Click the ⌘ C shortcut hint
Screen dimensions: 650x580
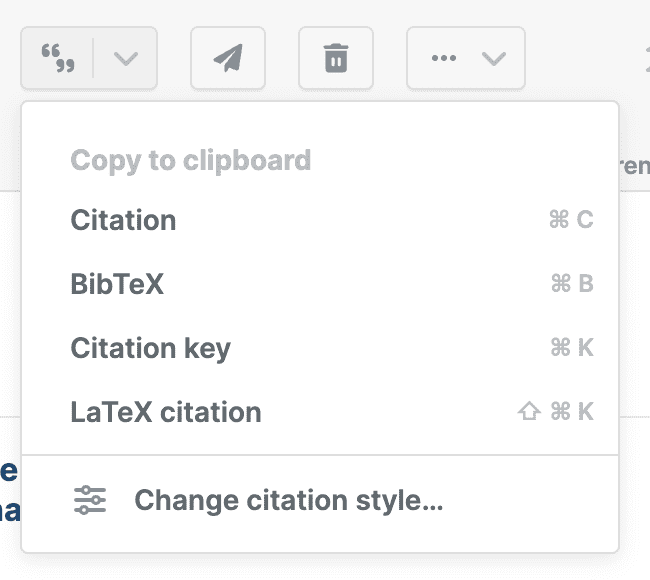tap(571, 220)
